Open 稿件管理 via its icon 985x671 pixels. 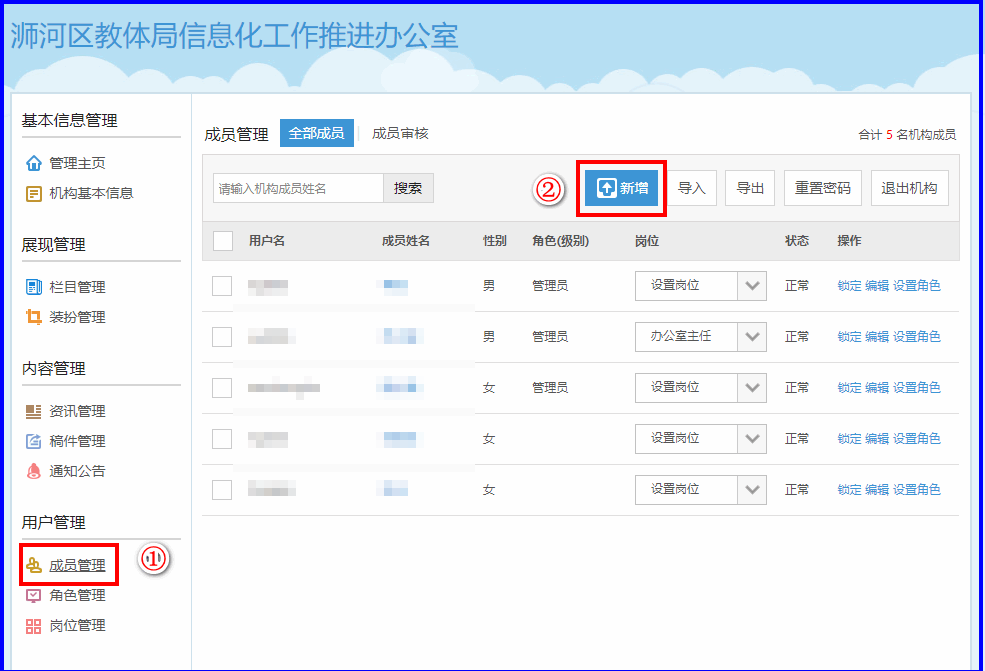(34, 441)
